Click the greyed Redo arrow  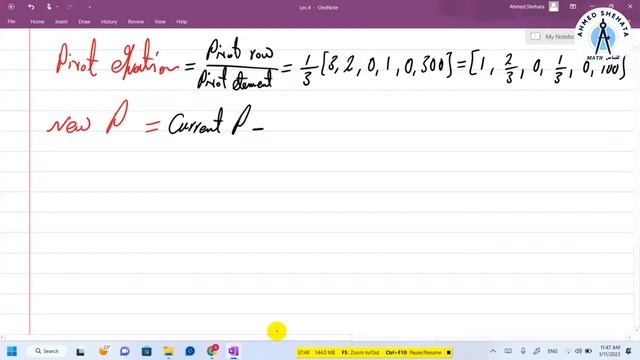point(70,7)
